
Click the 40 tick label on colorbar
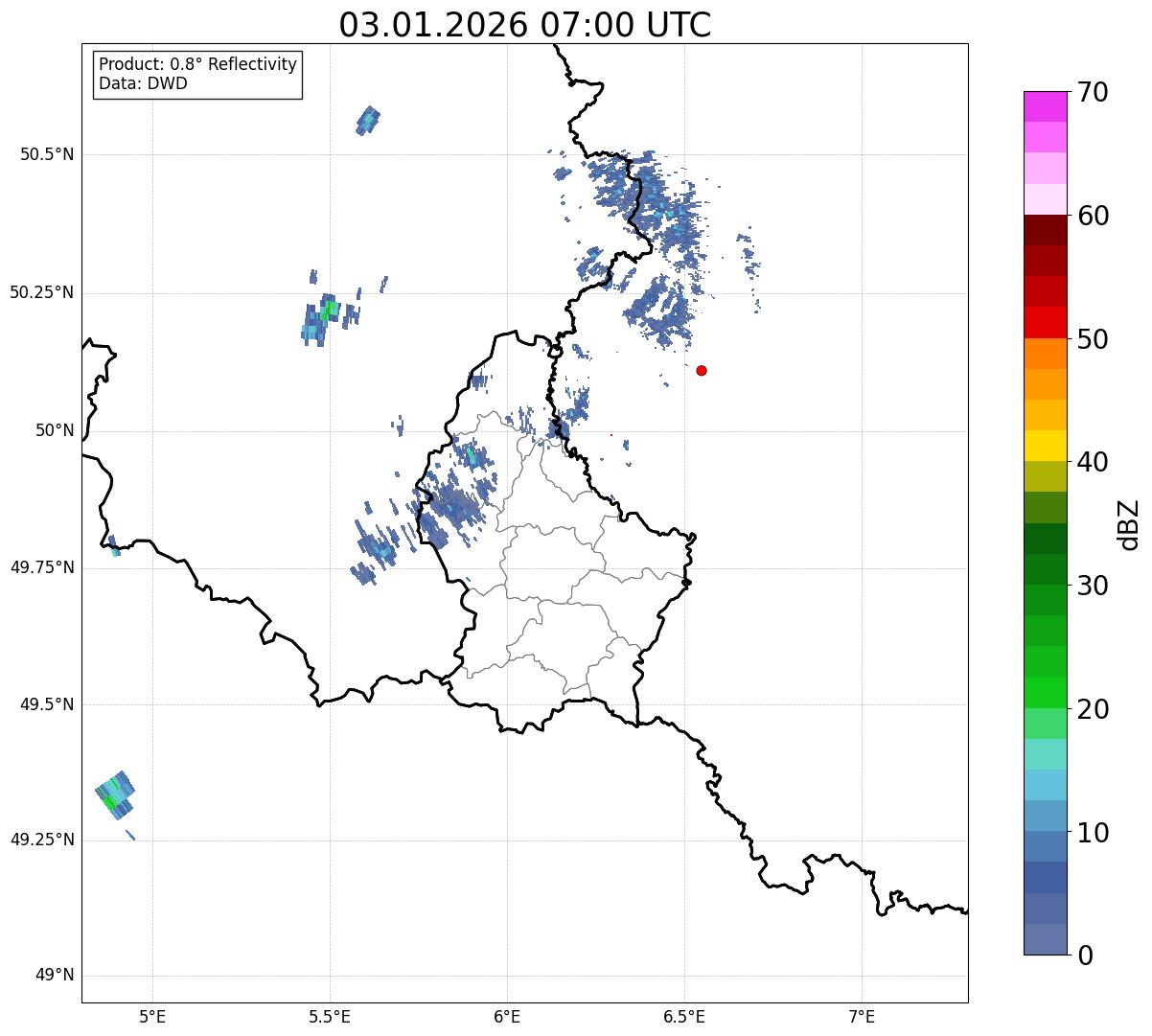pyautogui.click(x=1093, y=462)
